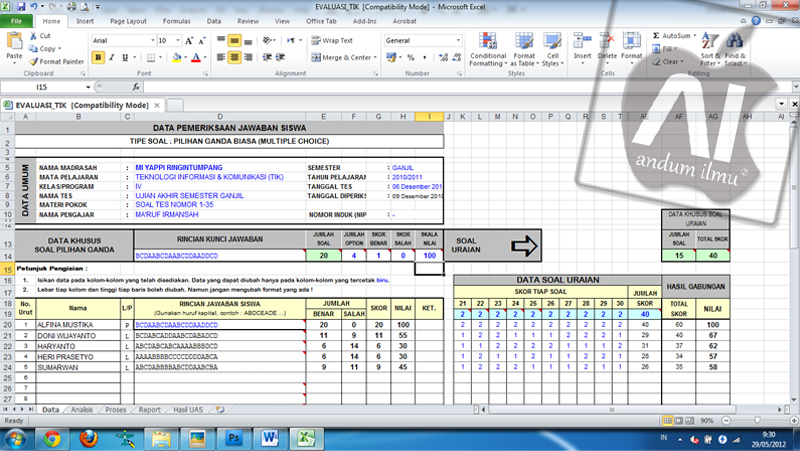Screen dimensions: 800x451
Task: Toggle Align Text Left
Action: pyautogui.click(x=221, y=57)
